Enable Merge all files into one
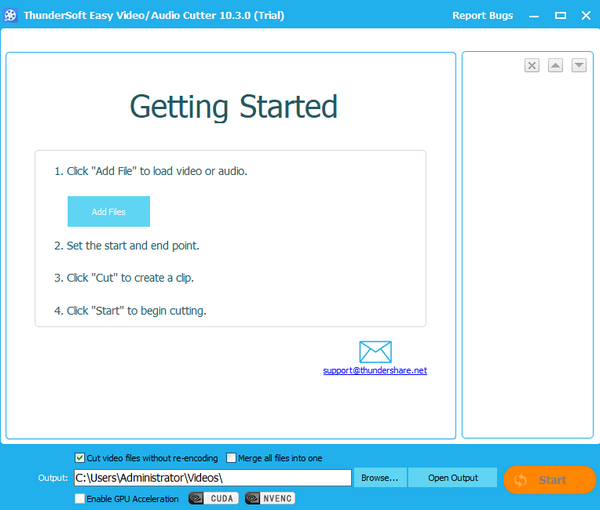This screenshot has width=600, height=510. point(232,458)
